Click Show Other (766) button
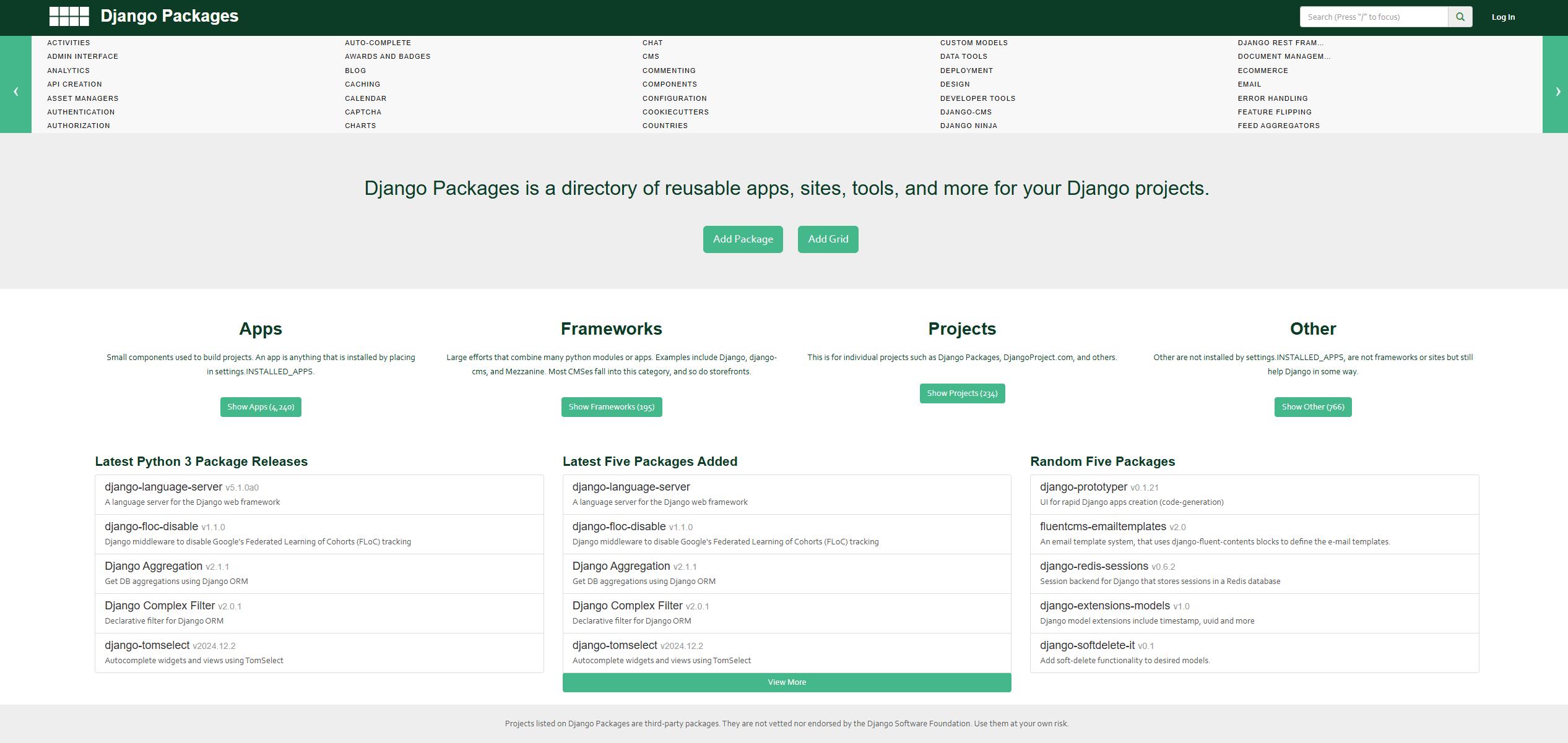 point(1313,407)
